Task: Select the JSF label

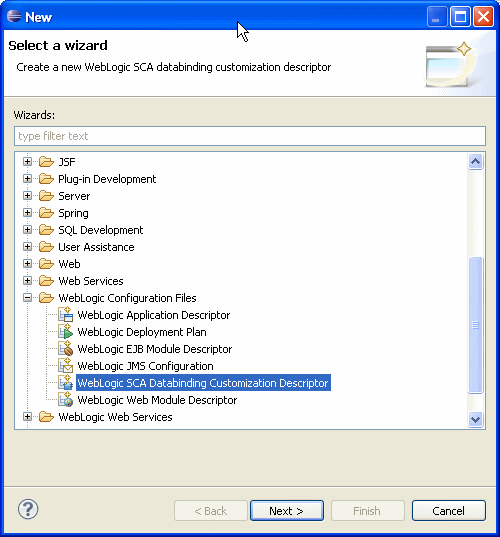Action: tap(67, 162)
